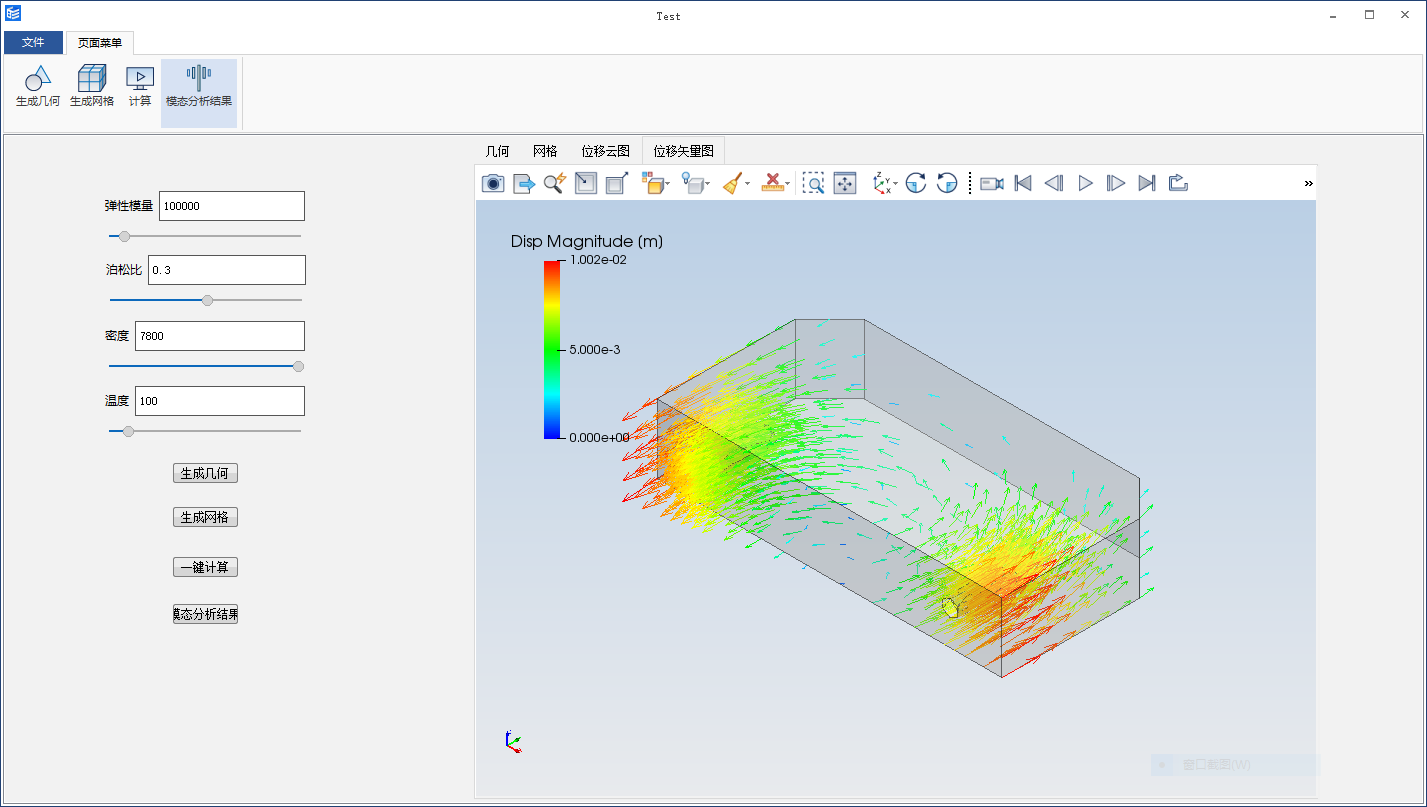This screenshot has width=1427, height=807.
Task: Click the 温度 slider handle
Action: 128,431
